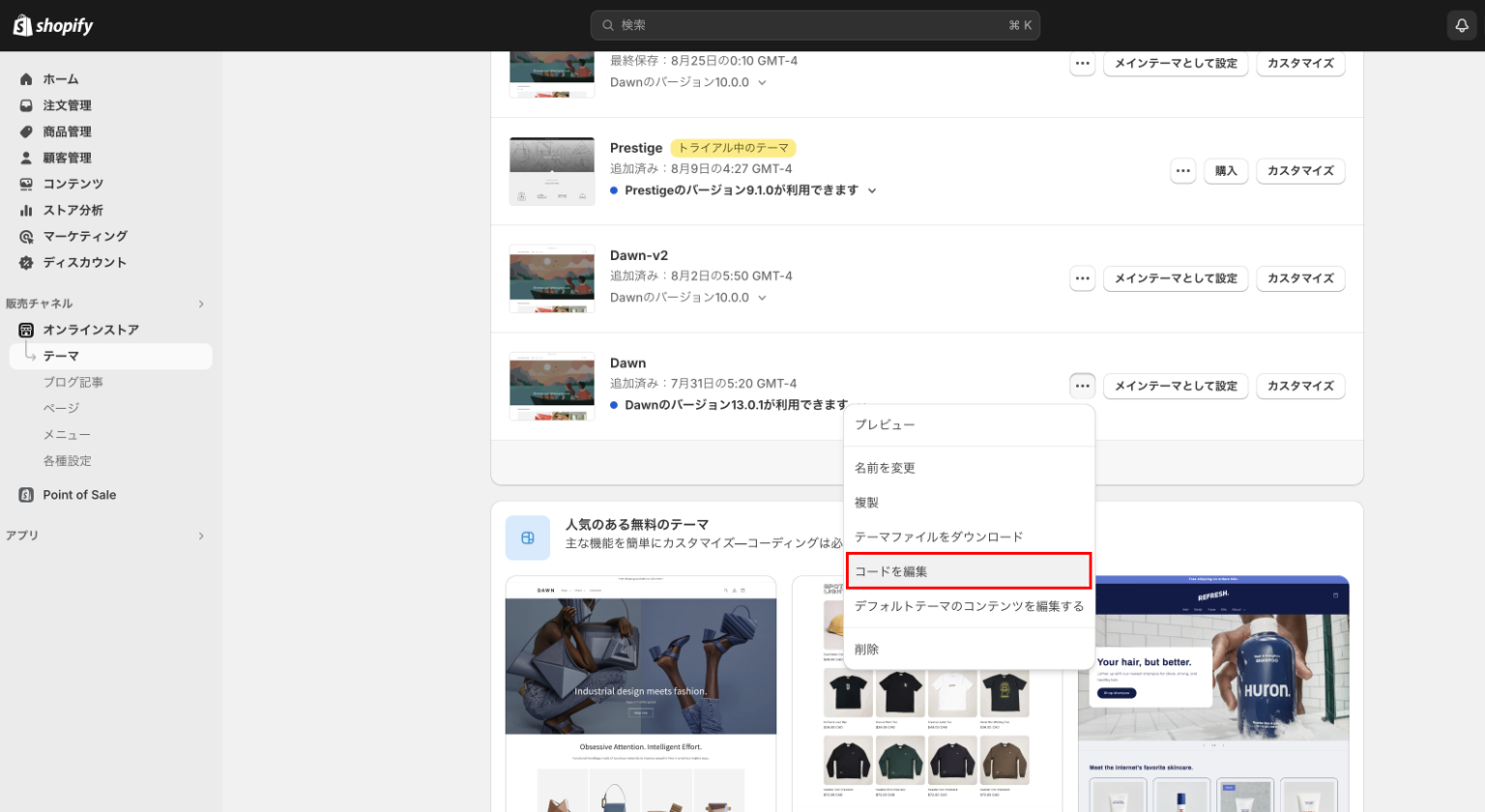The width and height of the screenshot is (1485, 812).
Task: Open the Point of Sale channel icon
Action: (26, 494)
